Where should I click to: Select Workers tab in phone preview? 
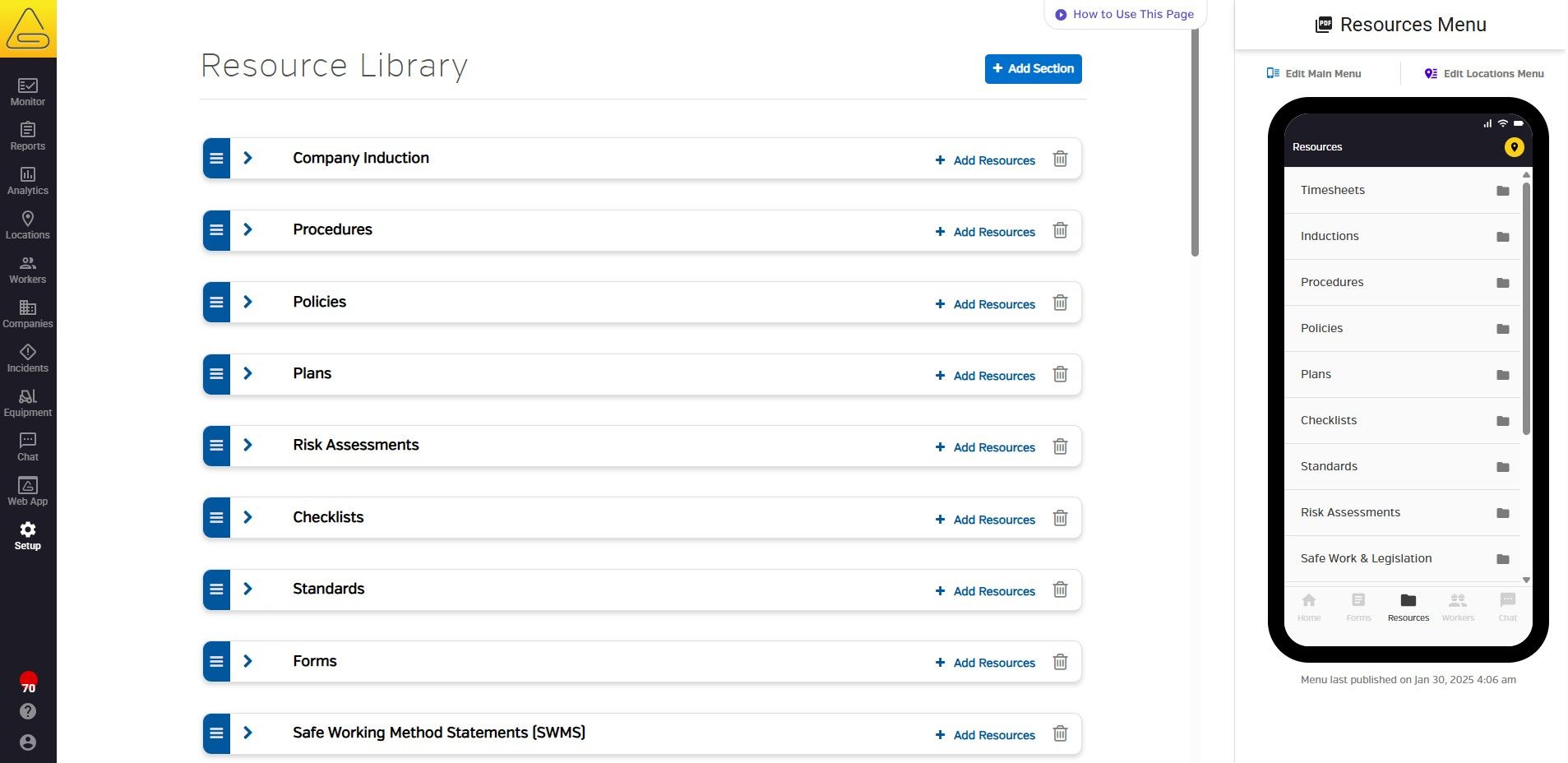[x=1458, y=608]
